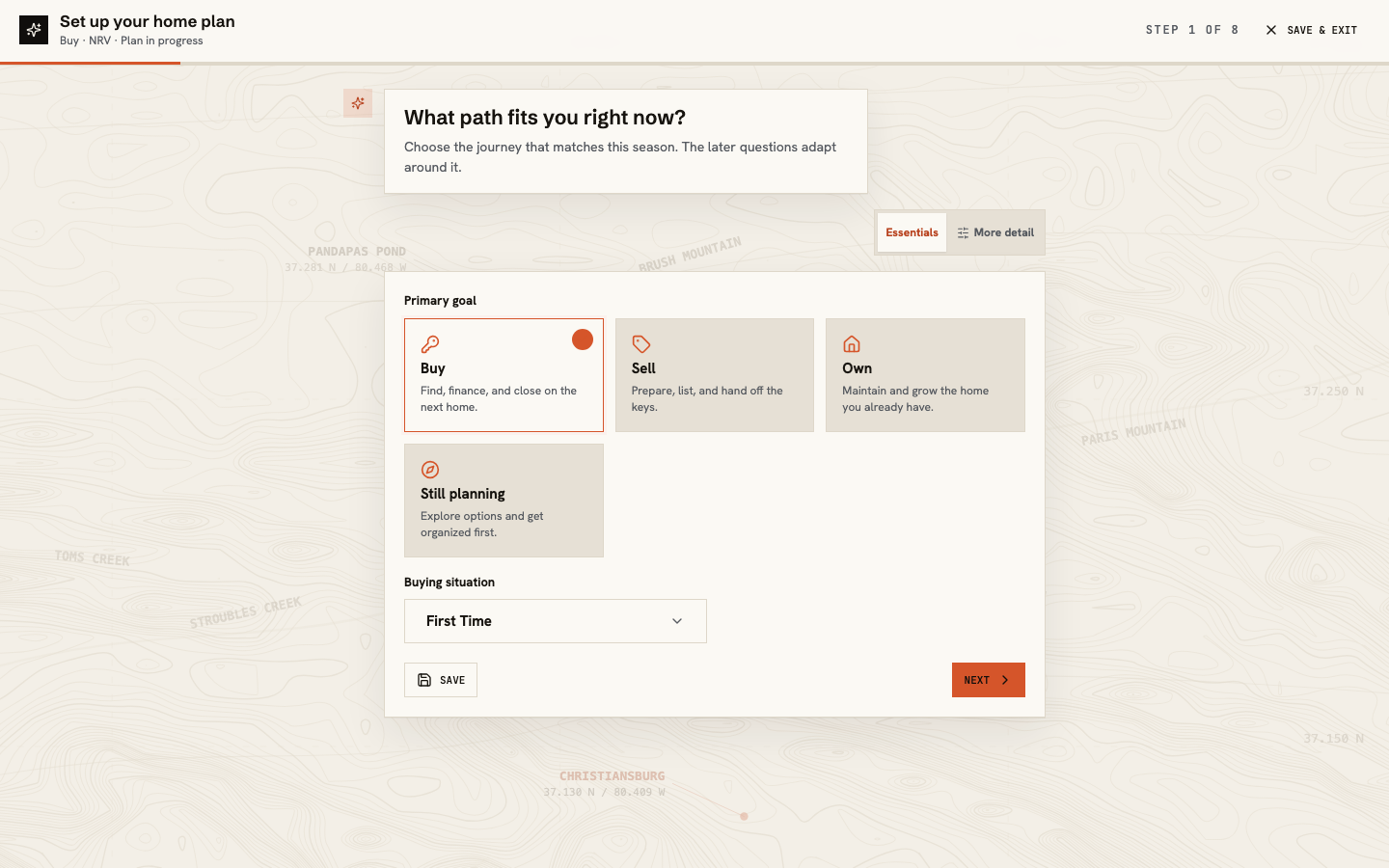Screen dimensions: 1389x868
Task: Click SAVE & EXIT in header
Action: (1311, 30)
